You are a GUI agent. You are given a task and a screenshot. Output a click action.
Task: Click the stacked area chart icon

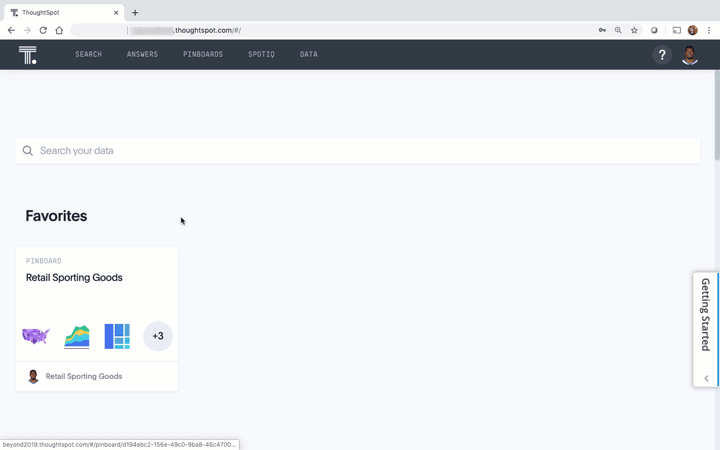pos(77,337)
